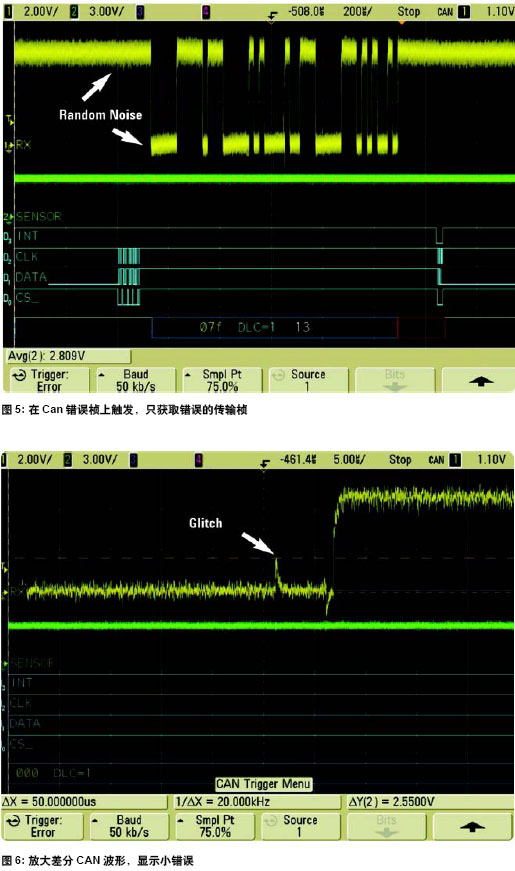Toggle the Stop run status in Figure 6

400,459
